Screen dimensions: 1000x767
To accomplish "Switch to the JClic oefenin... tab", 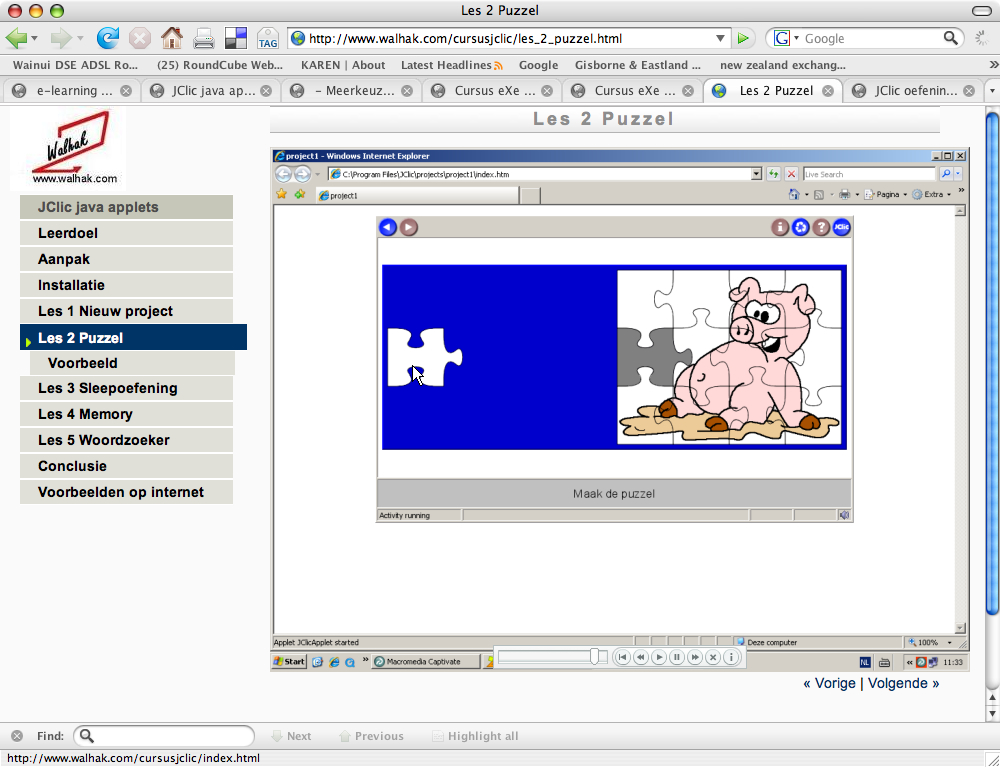I will pos(912,91).
